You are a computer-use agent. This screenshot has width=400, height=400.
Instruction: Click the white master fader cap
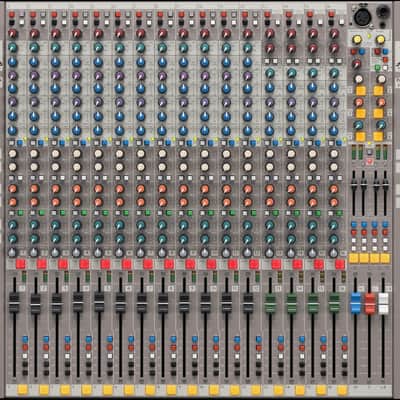(383, 304)
